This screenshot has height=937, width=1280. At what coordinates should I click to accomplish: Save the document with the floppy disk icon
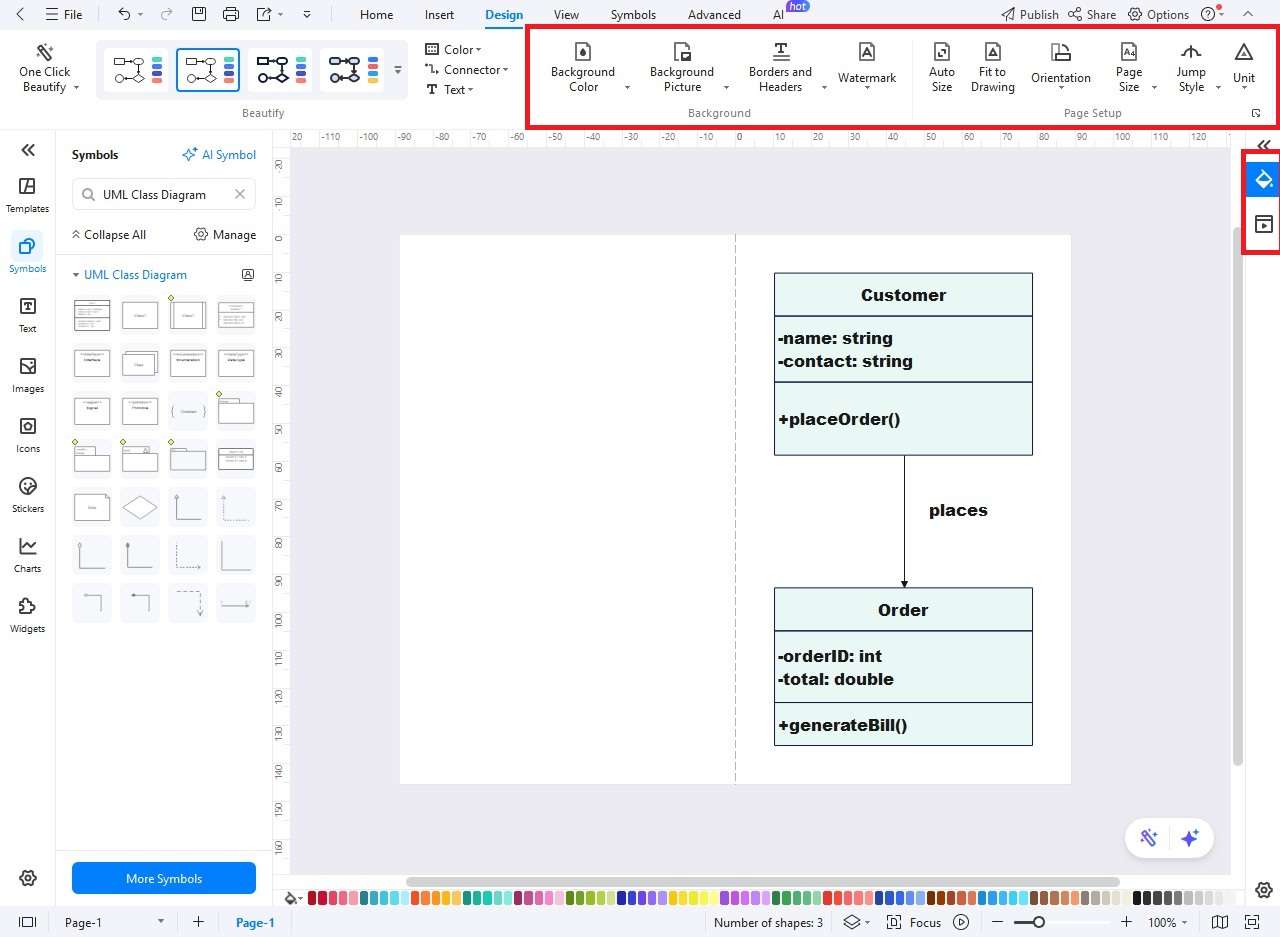point(199,14)
